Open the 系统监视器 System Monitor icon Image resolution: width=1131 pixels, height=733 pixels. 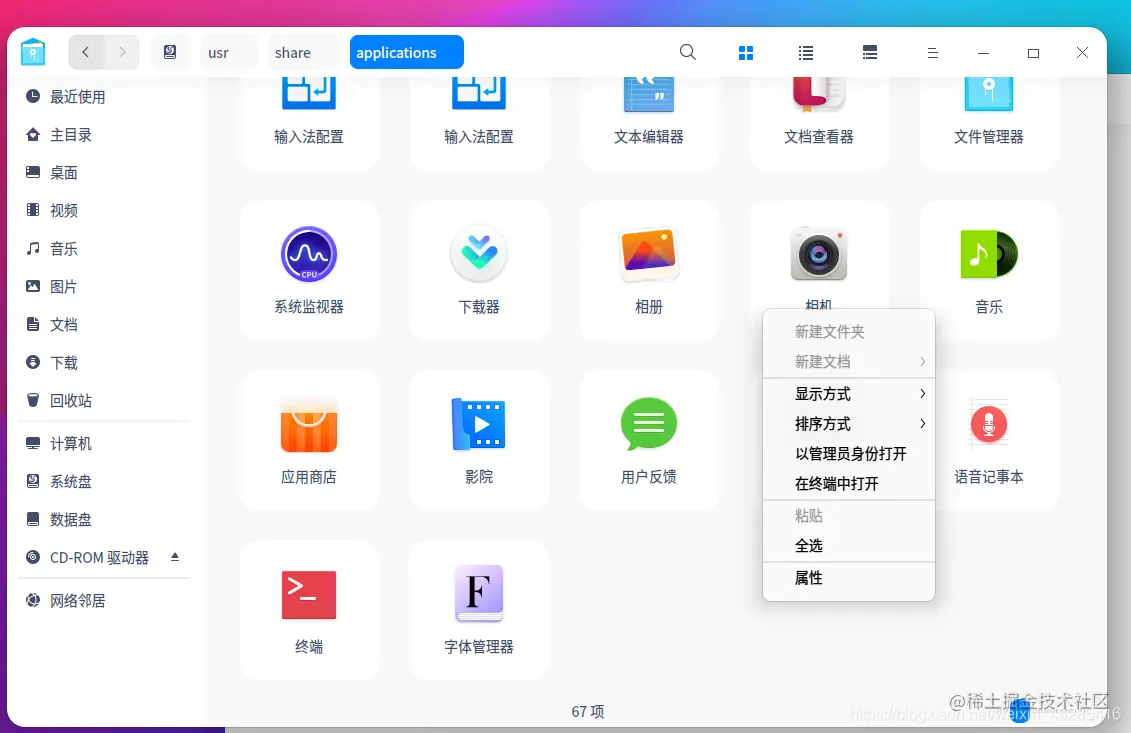(309, 254)
